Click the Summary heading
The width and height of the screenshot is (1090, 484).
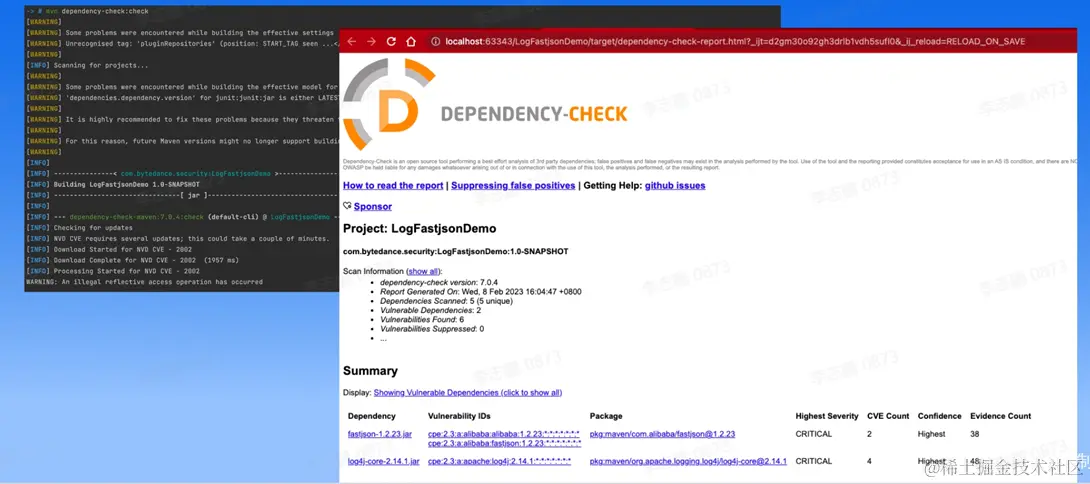[371, 371]
